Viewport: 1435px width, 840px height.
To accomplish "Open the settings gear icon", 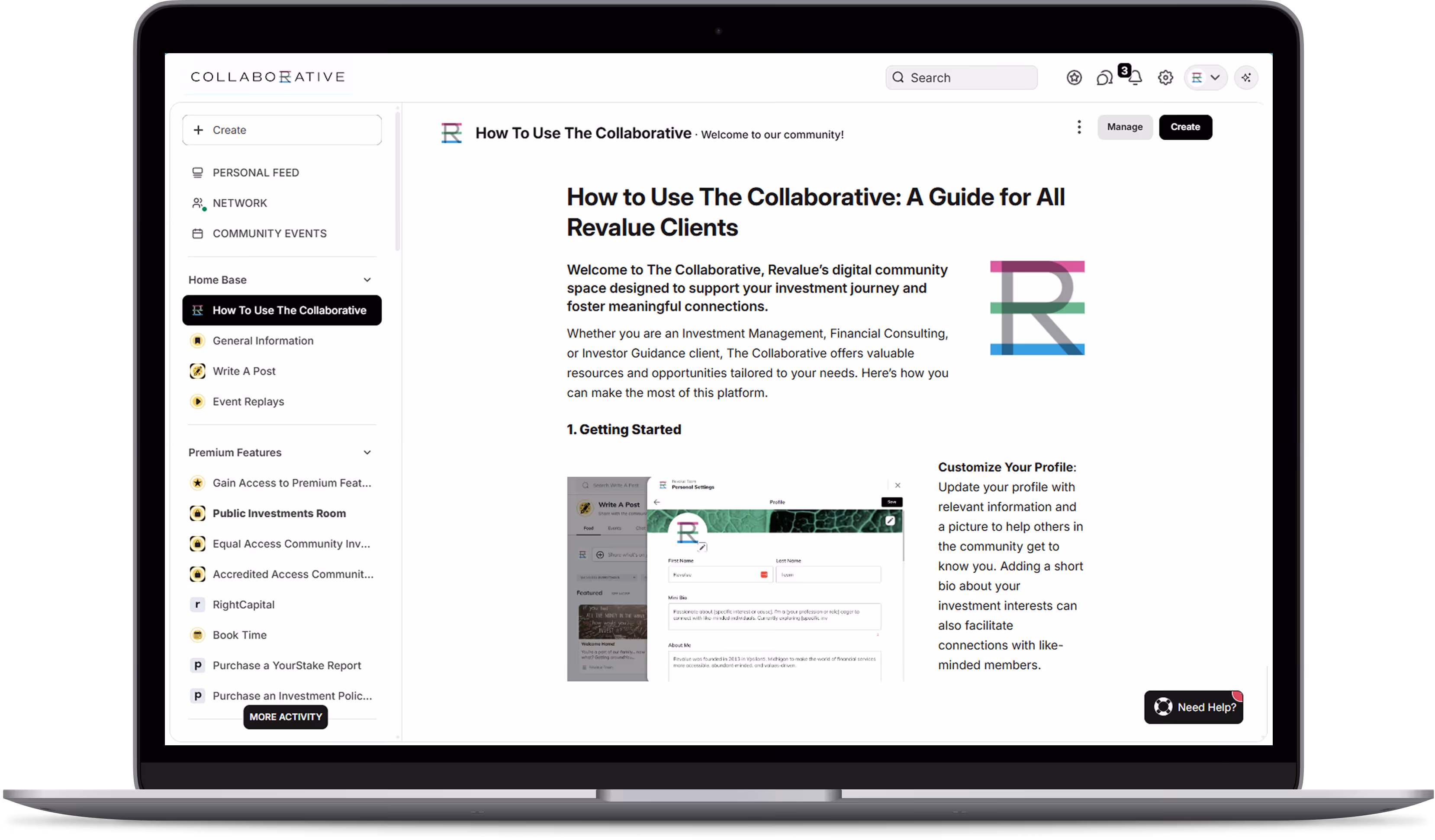I will 1166,77.
